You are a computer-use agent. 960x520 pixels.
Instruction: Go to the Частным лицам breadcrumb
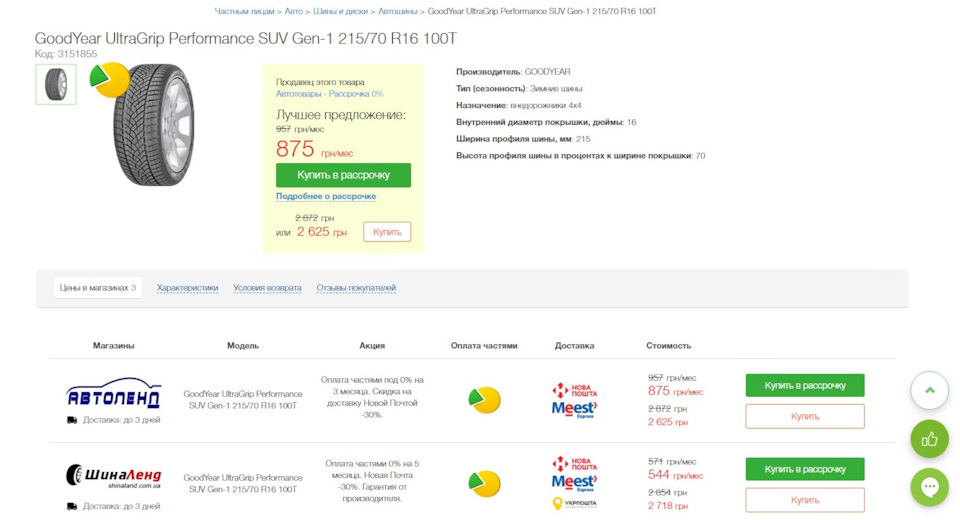(x=244, y=11)
